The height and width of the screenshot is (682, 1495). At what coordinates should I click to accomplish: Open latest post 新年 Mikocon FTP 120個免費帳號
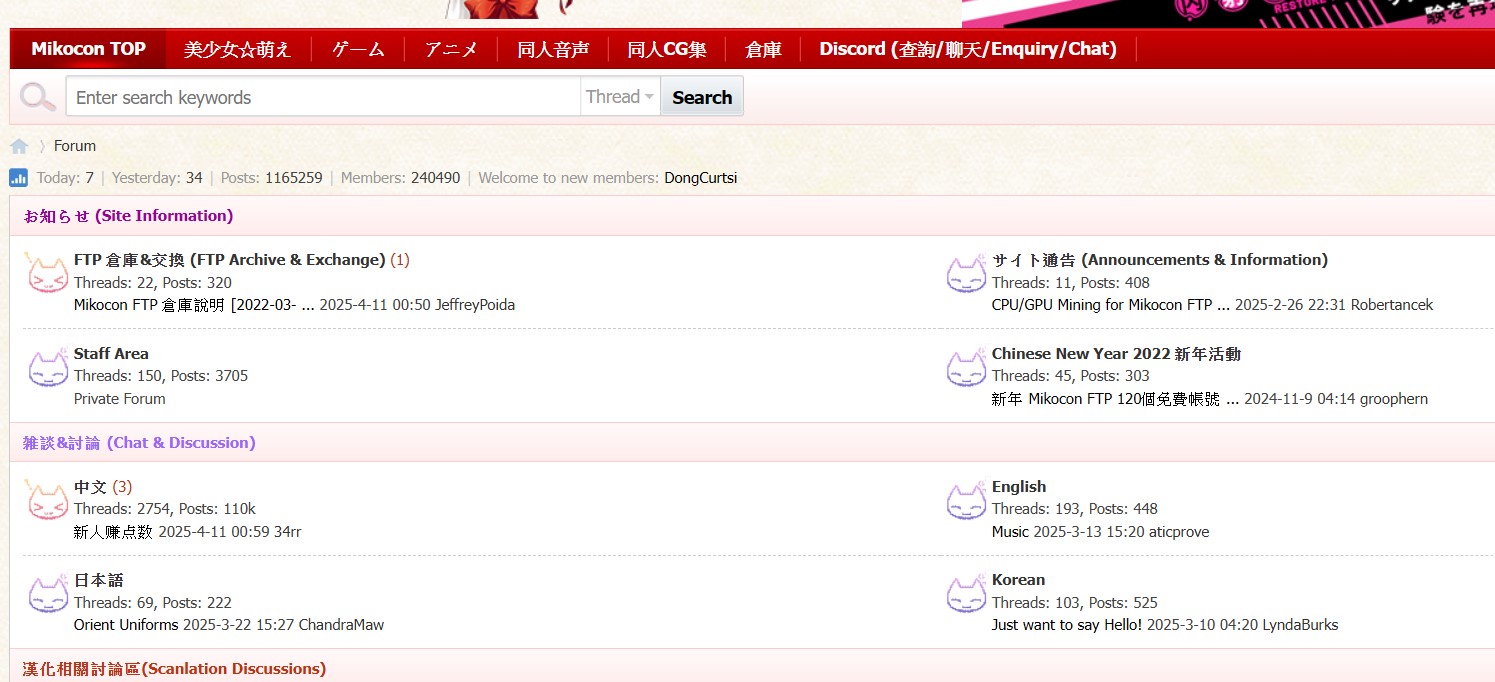pyautogui.click(x=1115, y=399)
